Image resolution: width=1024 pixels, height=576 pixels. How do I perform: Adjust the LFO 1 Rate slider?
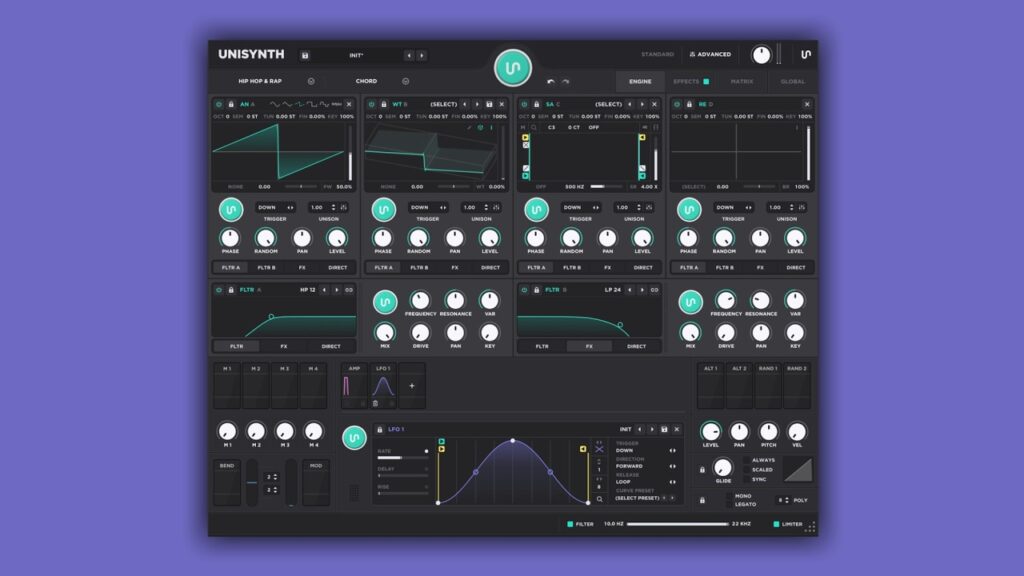click(402, 458)
